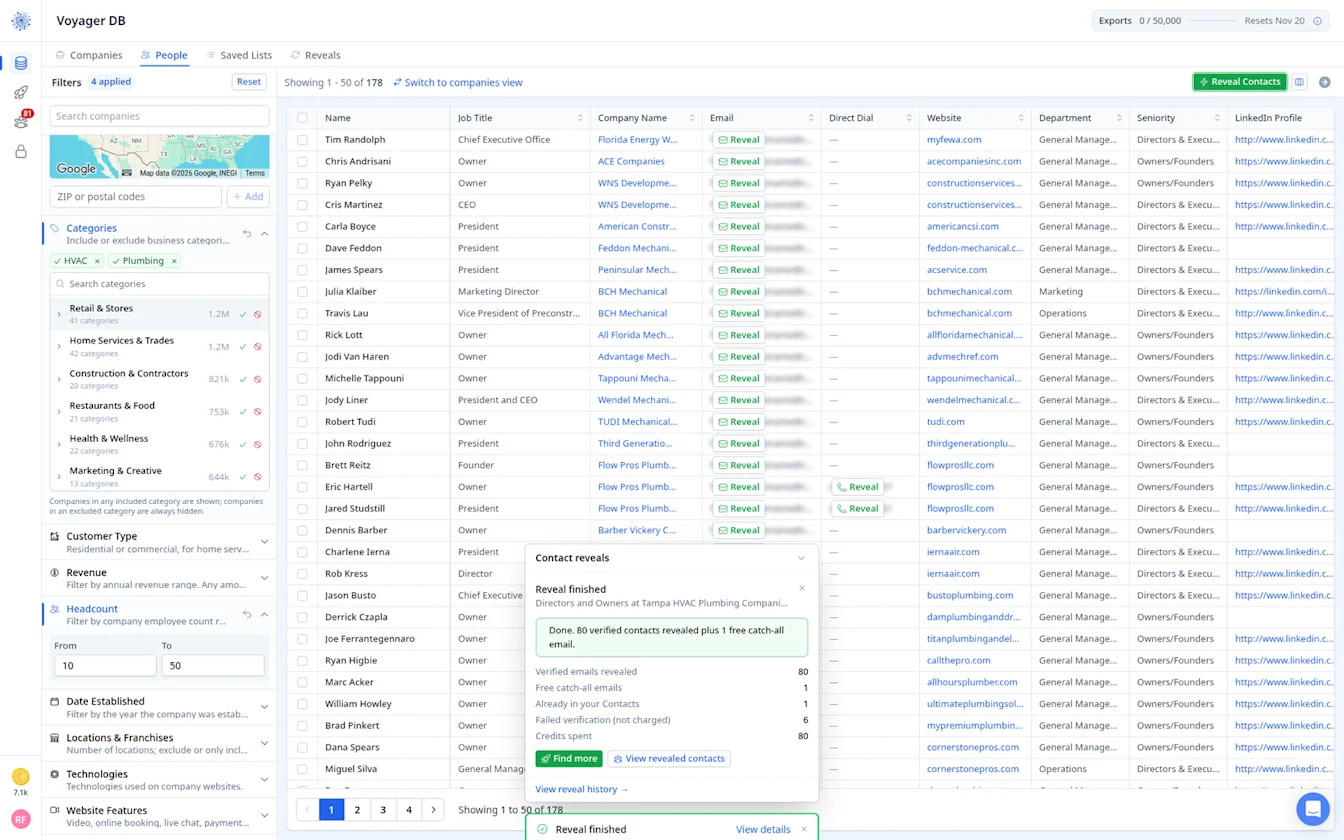1344x840 pixels.
Task: Select the checkbox for Robert Tudi
Action: pos(302,422)
